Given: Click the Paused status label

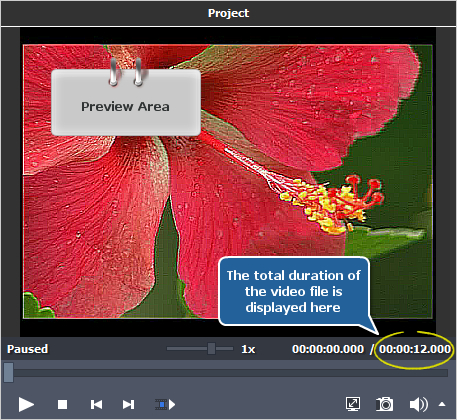Looking at the screenshot, I should pyautogui.click(x=28, y=349).
